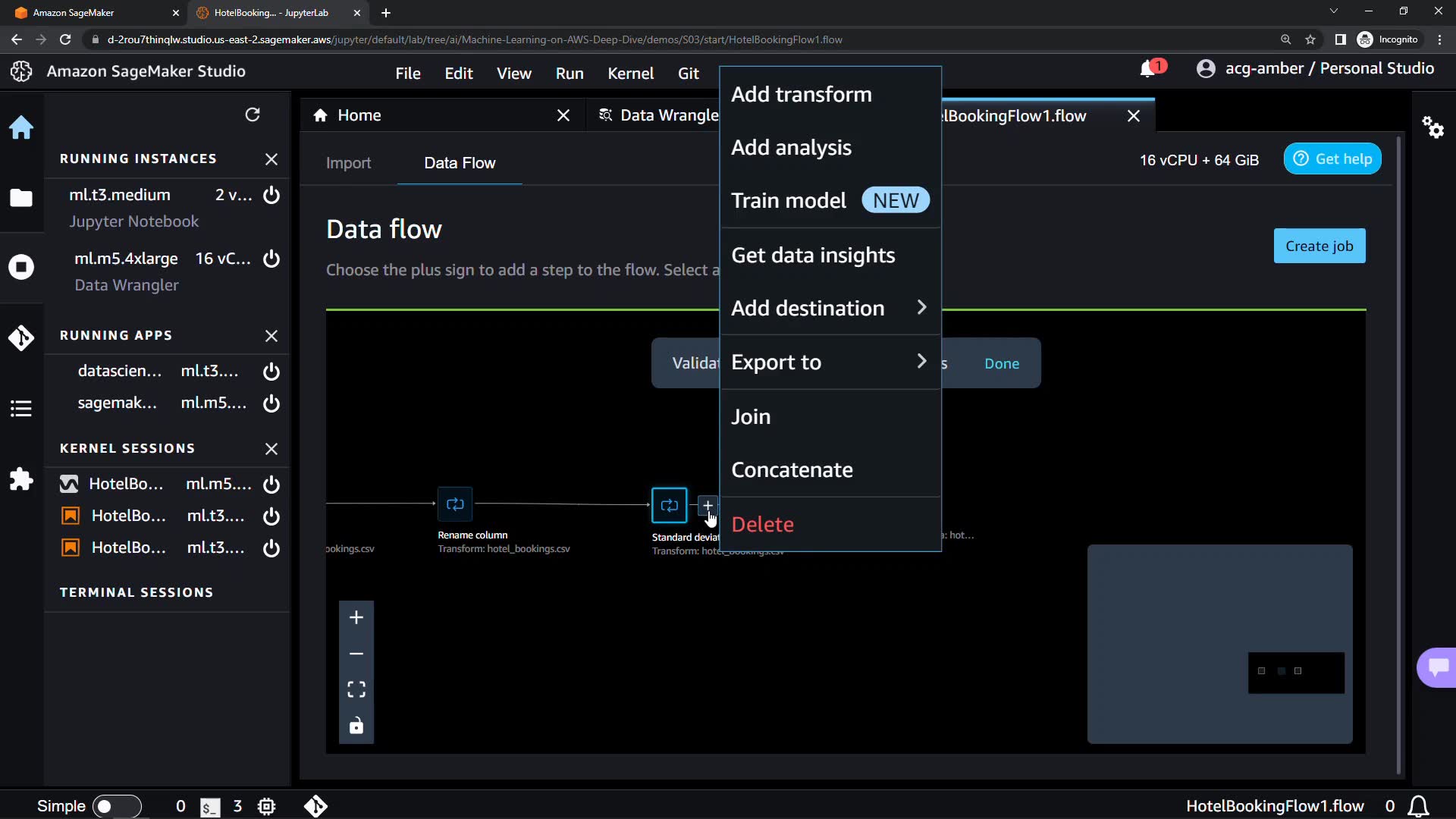
Task: Click the Get help button
Action: coord(1332,159)
